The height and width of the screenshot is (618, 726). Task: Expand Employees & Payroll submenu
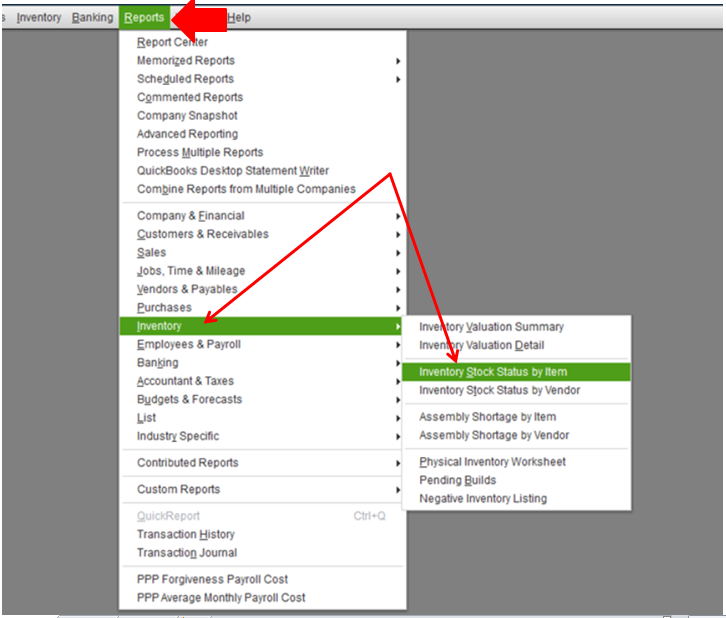click(x=263, y=344)
